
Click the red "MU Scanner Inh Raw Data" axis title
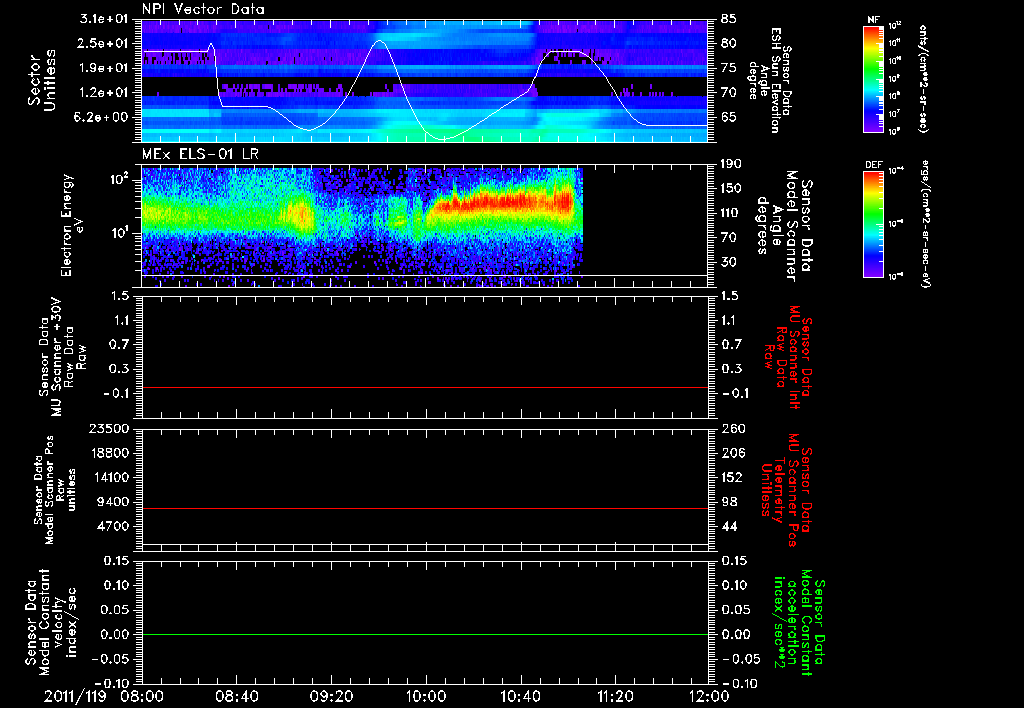789,357
